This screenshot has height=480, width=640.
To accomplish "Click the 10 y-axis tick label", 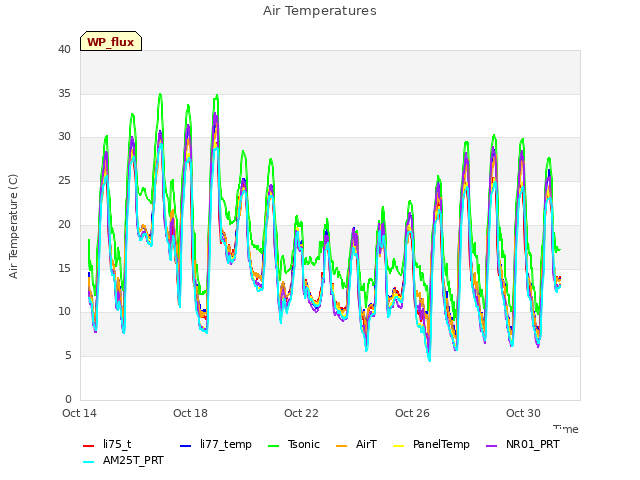I will (64, 312).
